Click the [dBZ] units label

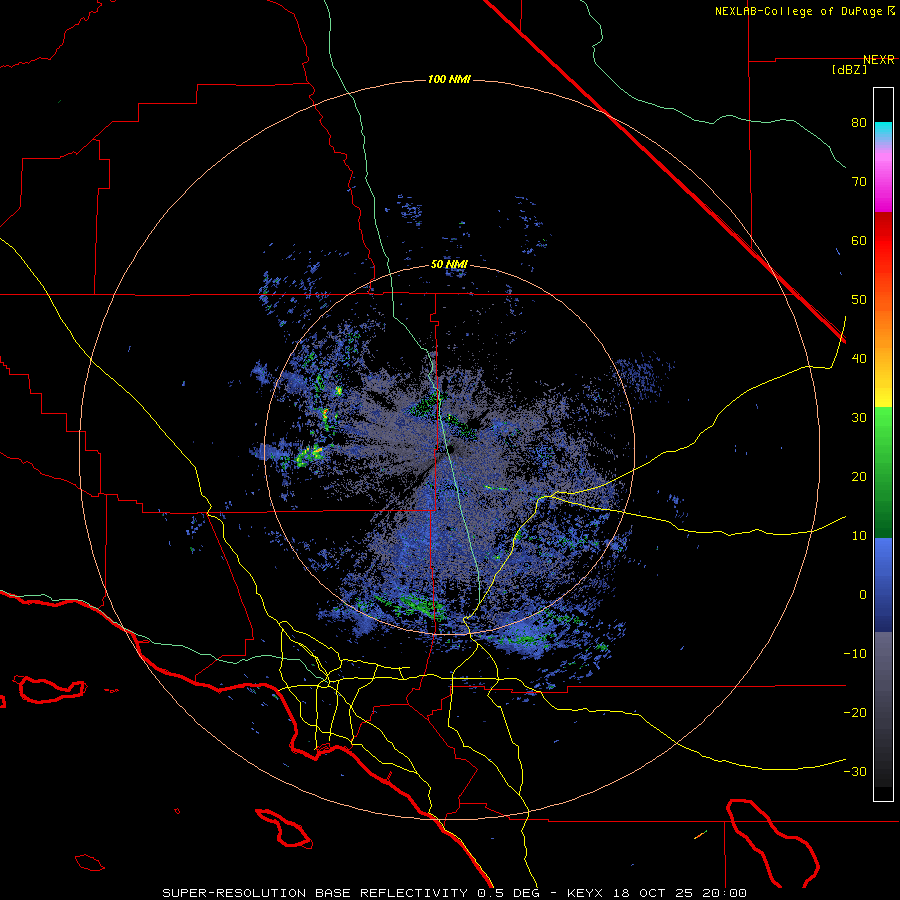pyautogui.click(x=850, y=70)
